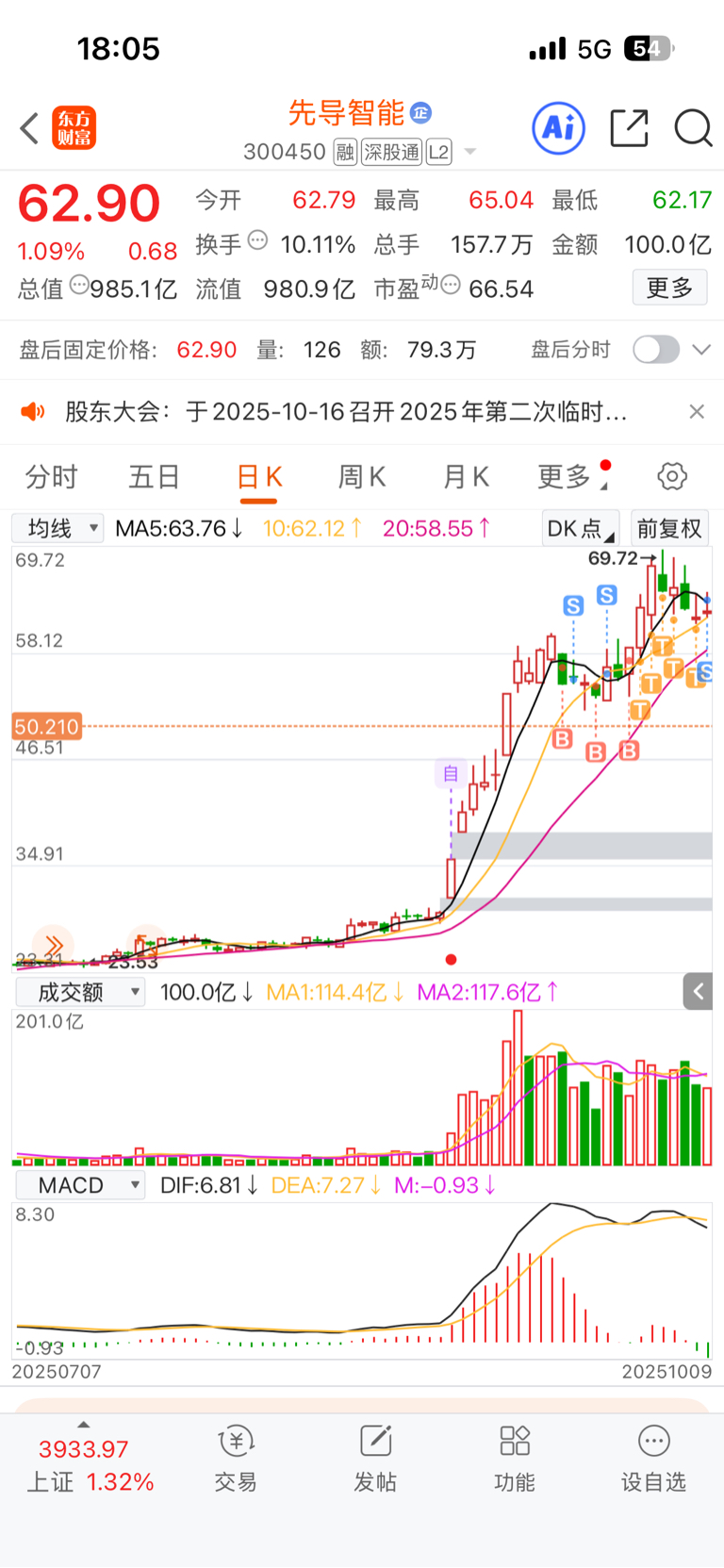Open the 发帖 post icon
The width and height of the screenshot is (724, 1568).
coord(375,1459)
